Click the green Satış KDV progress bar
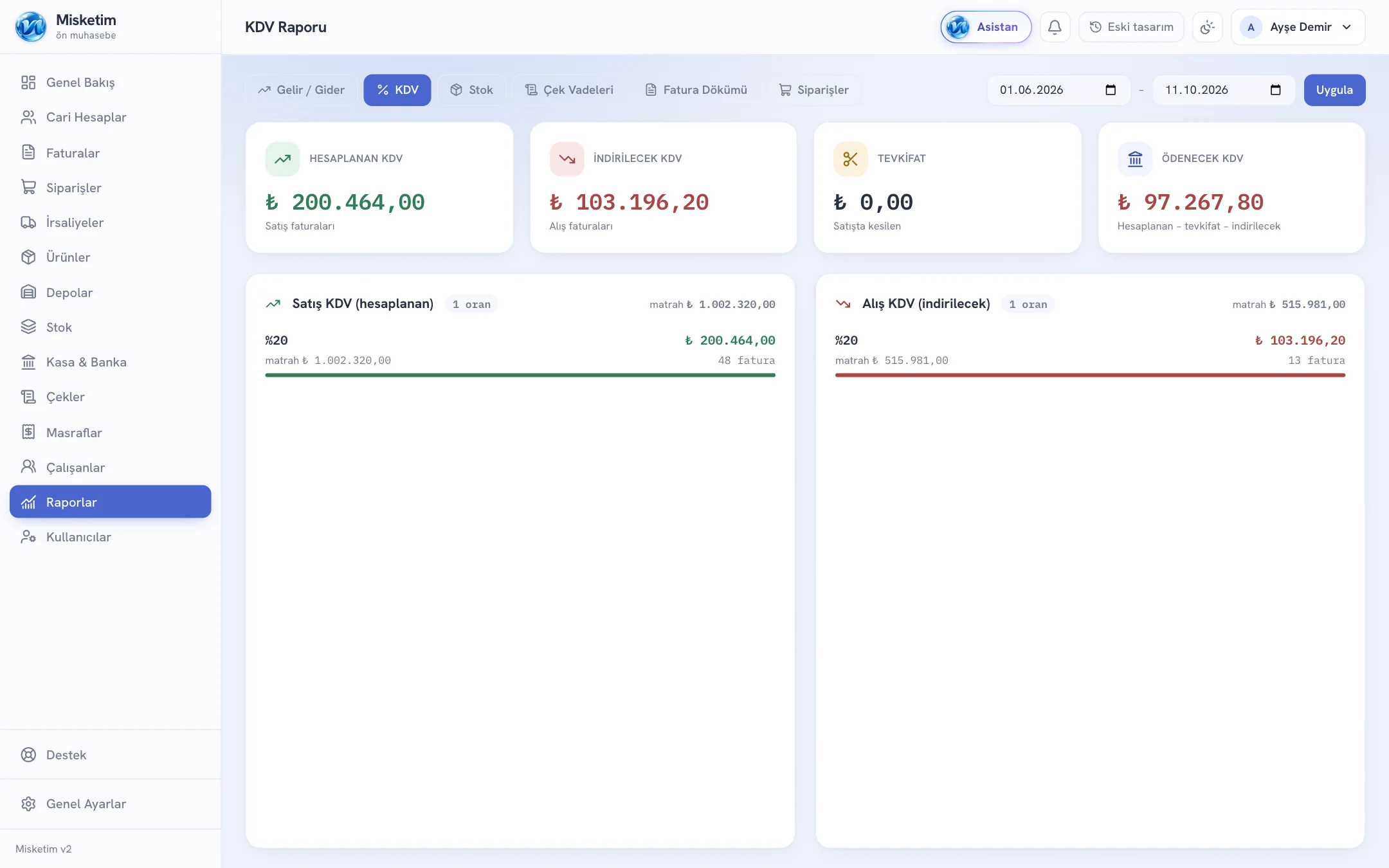Image resolution: width=1389 pixels, height=868 pixels. (520, 375)
